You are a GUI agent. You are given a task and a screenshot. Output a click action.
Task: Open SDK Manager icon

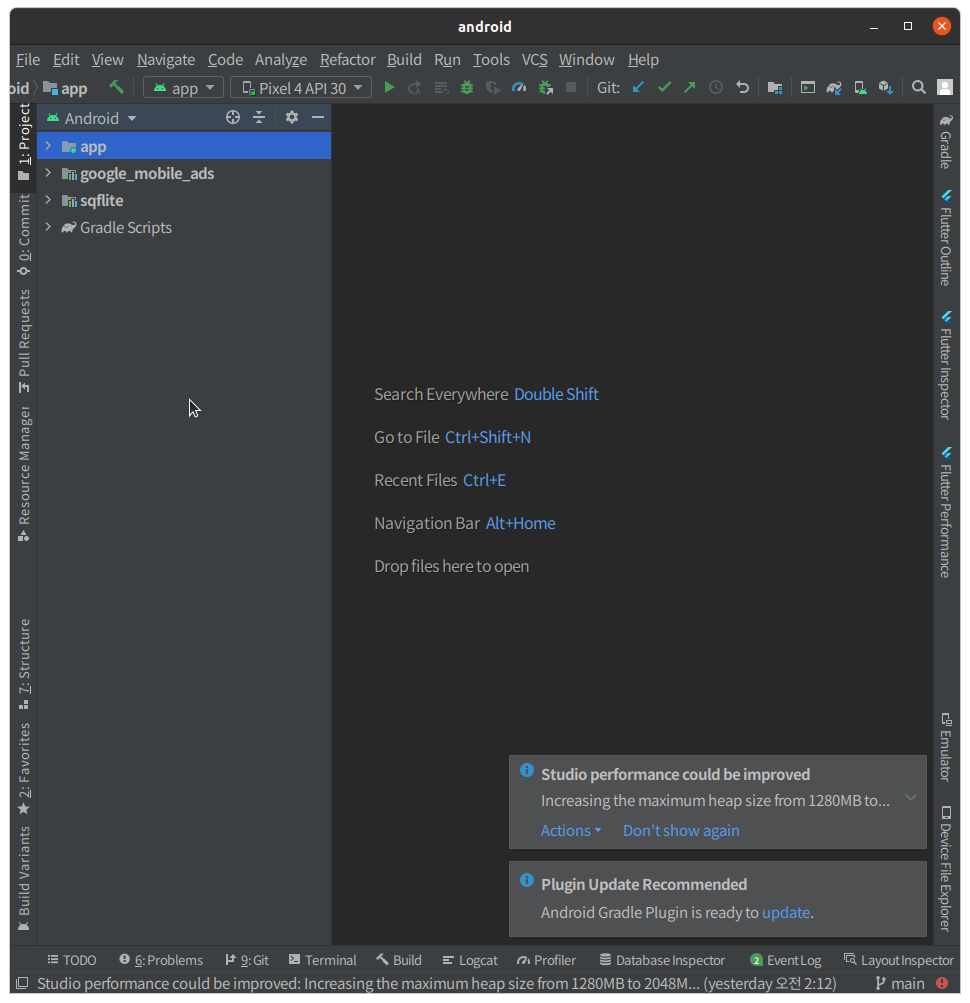pos(886,88)
